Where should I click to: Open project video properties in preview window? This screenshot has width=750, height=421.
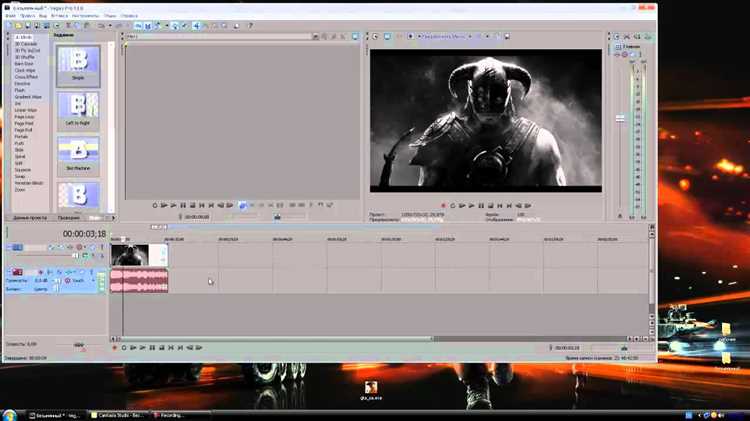(375, 36)
